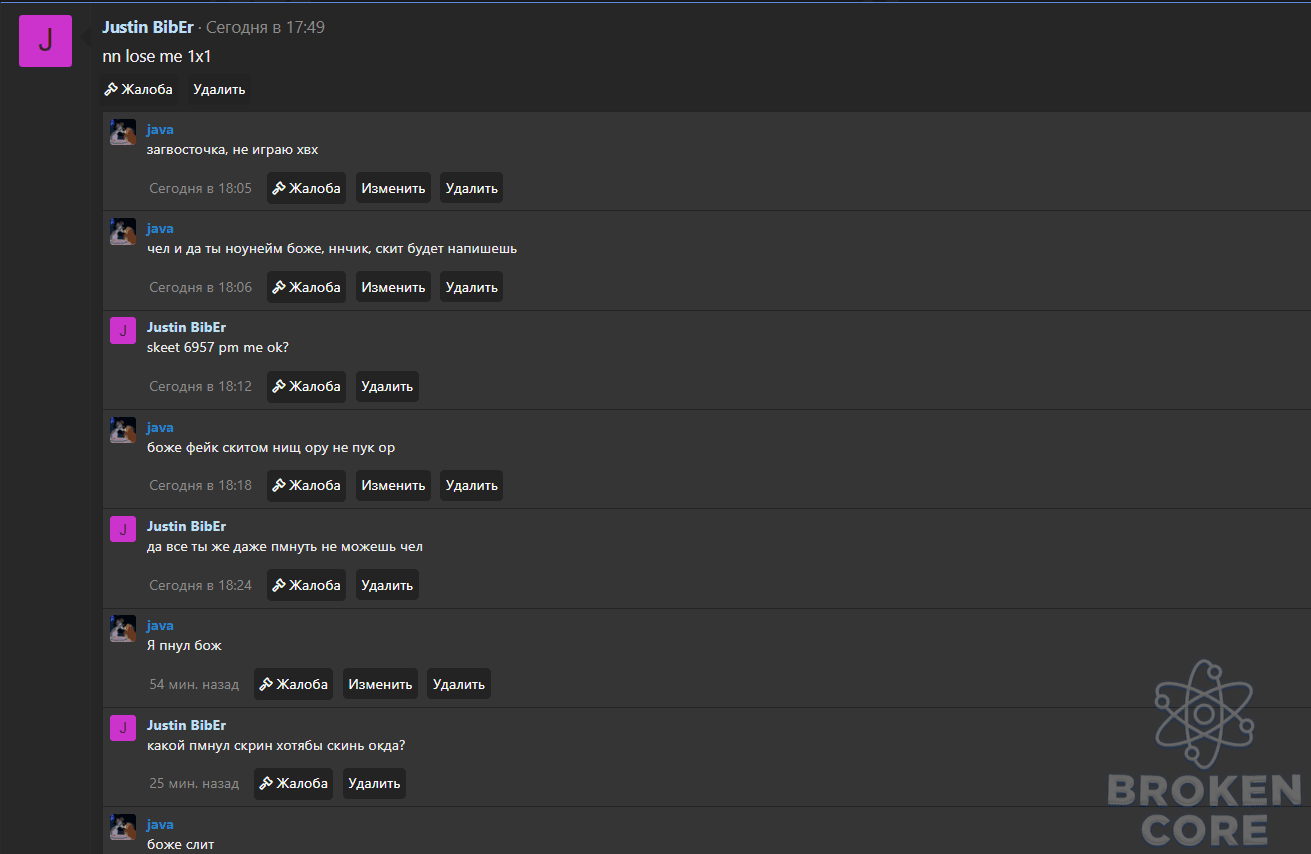Image resolution: width=1311 pixels, height=854 pixels.
Task: Click the comment text 'skeet 6957 pm me ok?'
Action: pyautogui.click(x=218, y=347)
